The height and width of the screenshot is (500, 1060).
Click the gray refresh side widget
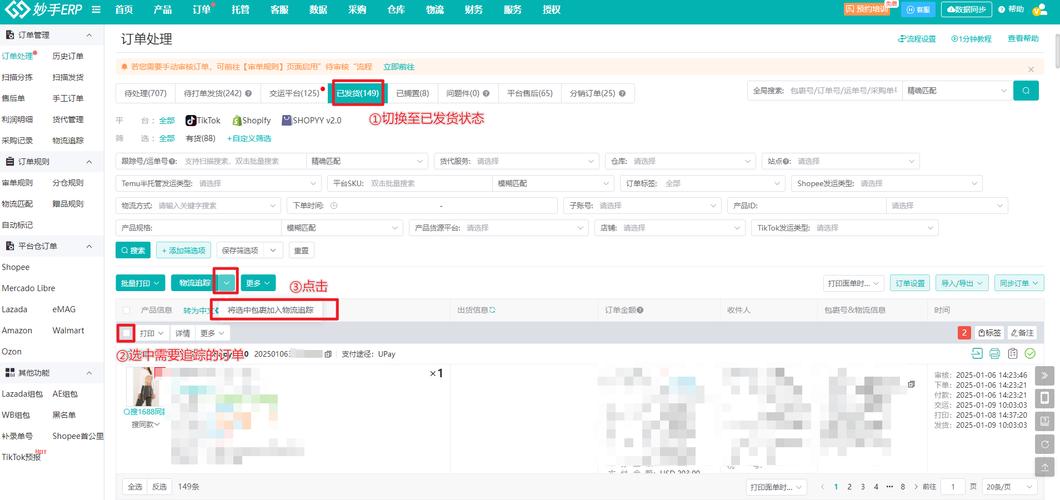[1044, 443]
